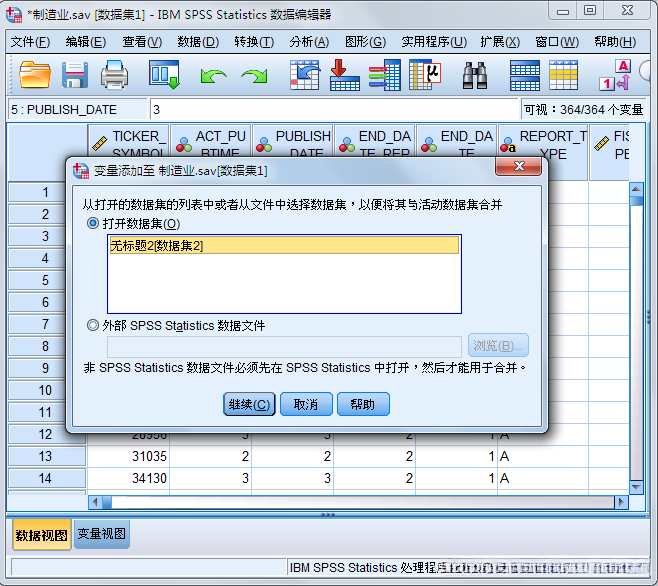The width and height of the screenshot is (658, 586).
Task: Click SPSS icon in main title bar
Action: click(x=14, y=15)
